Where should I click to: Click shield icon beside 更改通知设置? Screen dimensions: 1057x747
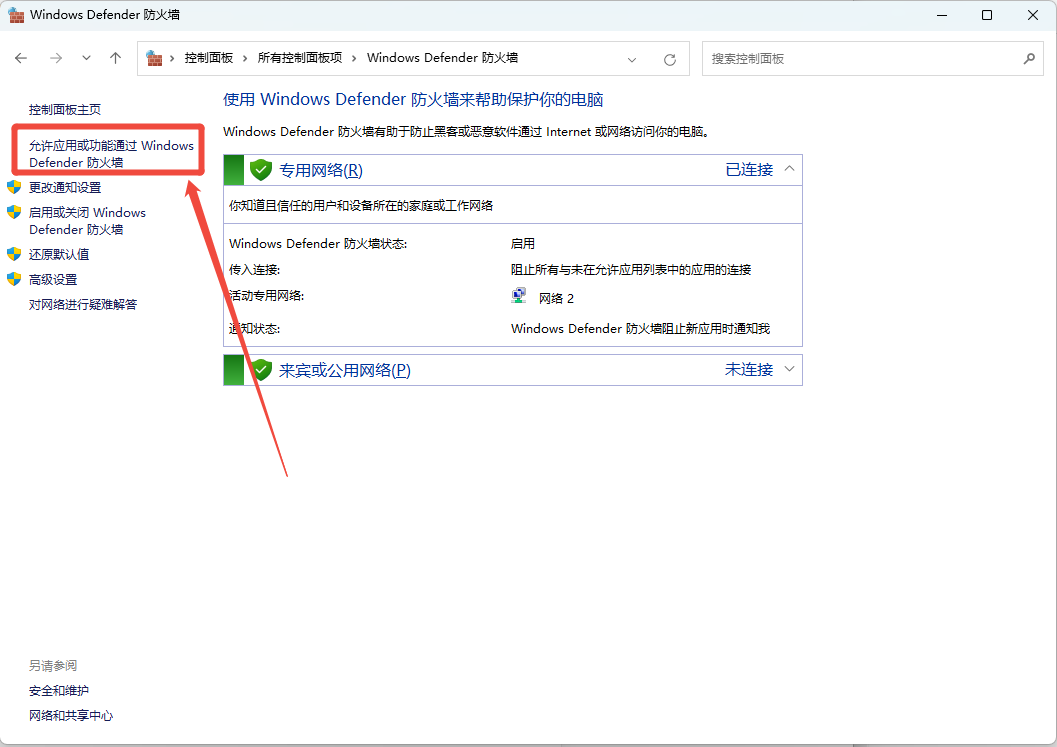pyautogui.click(x=14, y=187)
